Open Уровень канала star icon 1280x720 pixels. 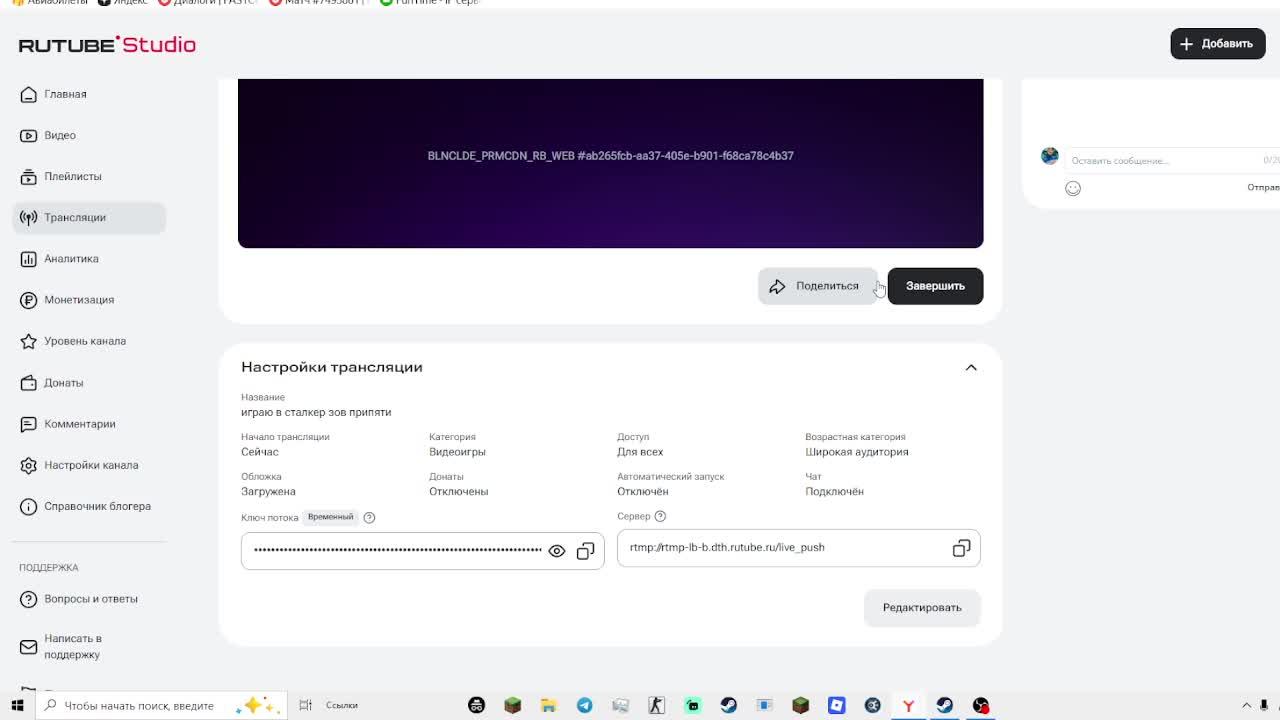pos(28,341)
